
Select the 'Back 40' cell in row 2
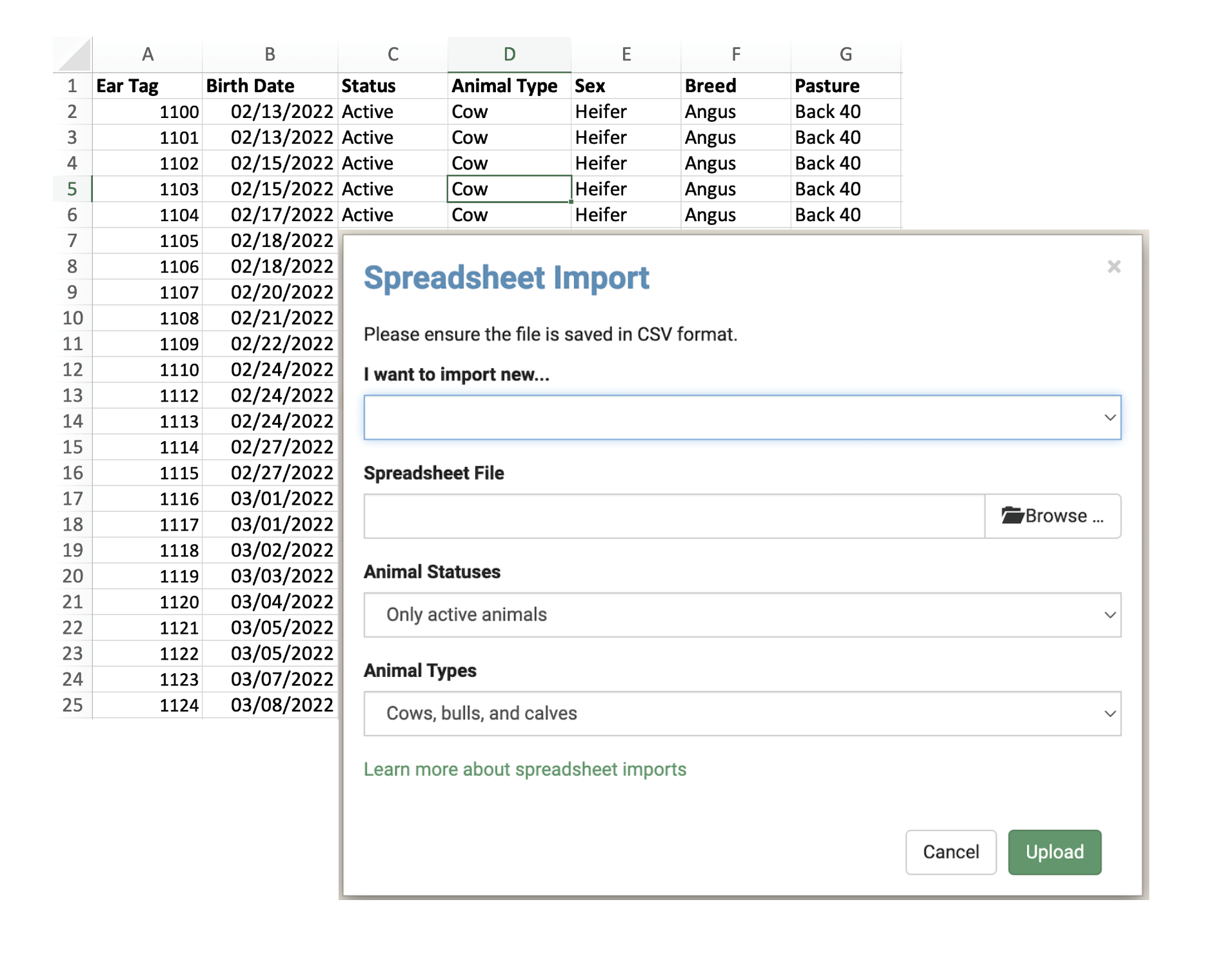(x=845, y=111)
